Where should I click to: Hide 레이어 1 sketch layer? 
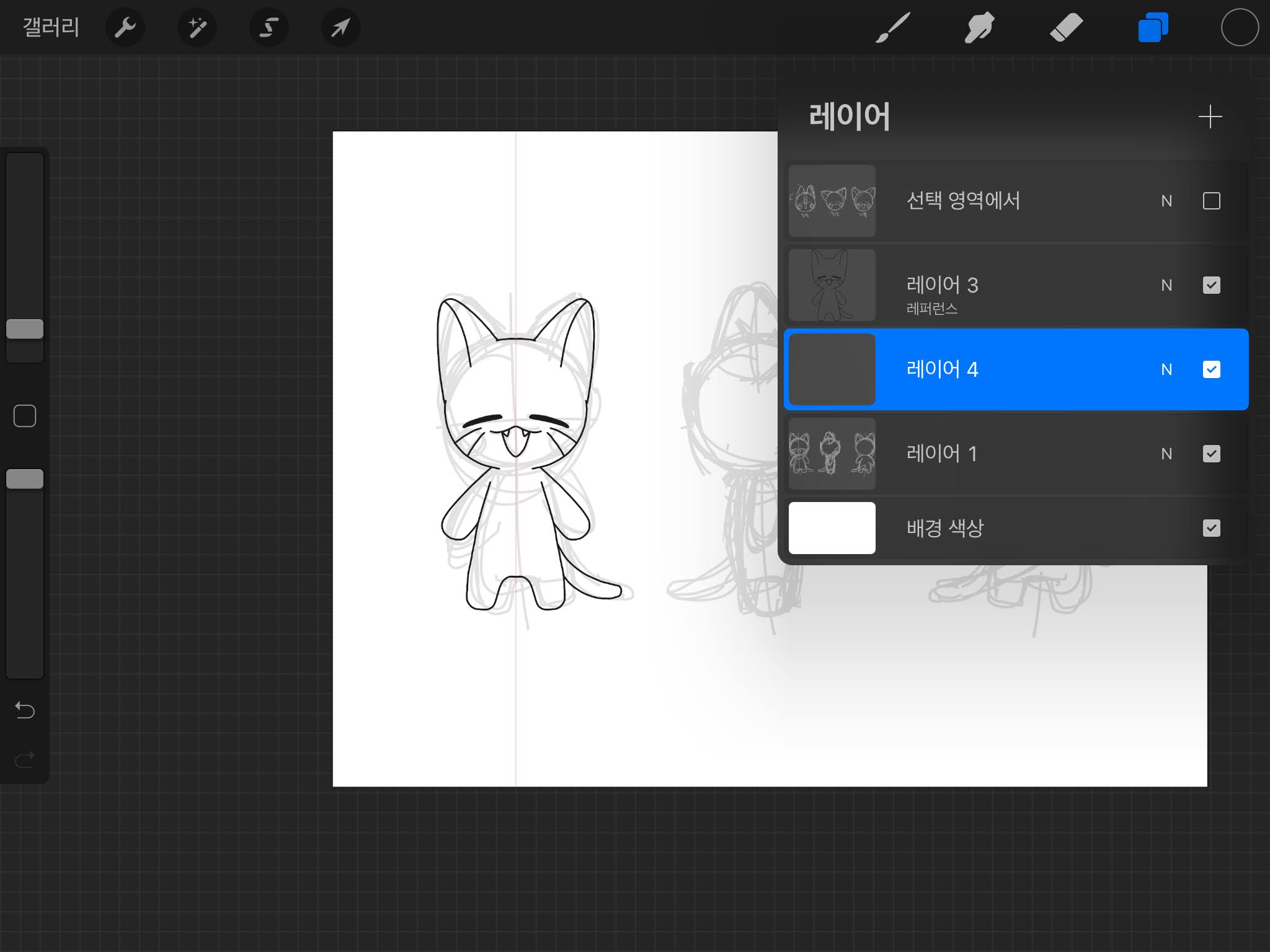click(1211, 454)
